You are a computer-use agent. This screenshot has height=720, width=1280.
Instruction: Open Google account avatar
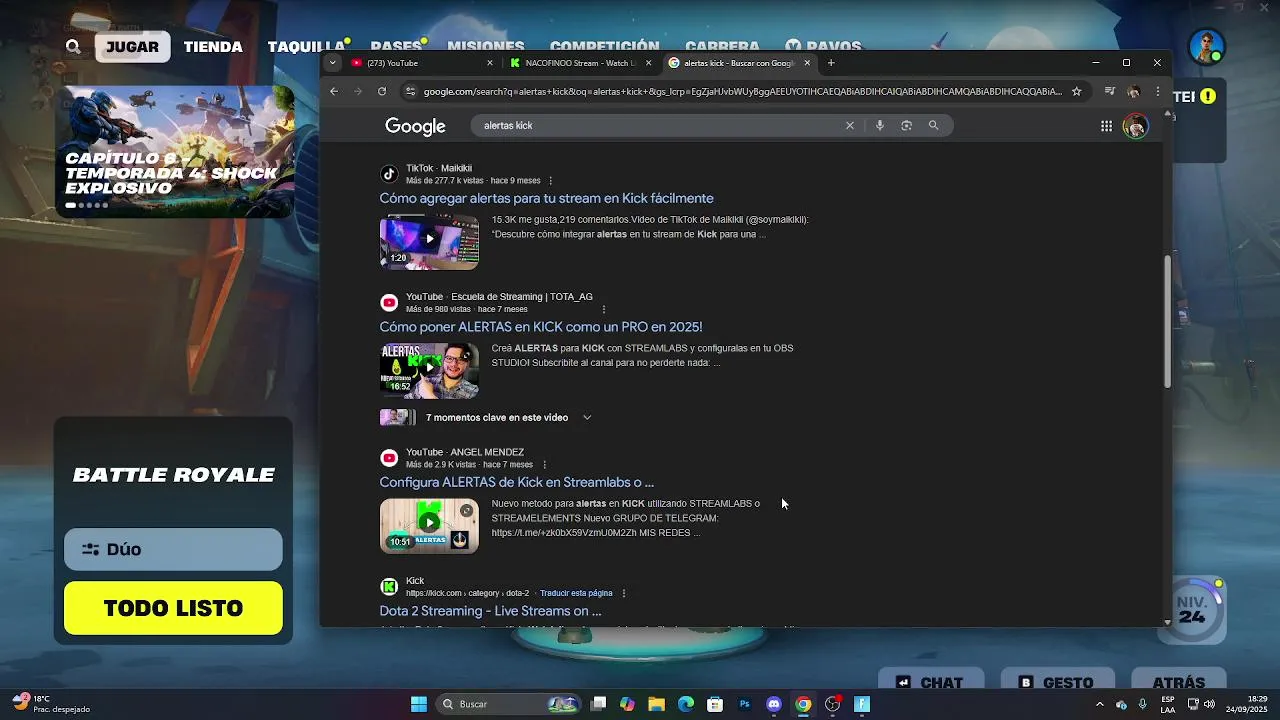pyautogui.click(x=1135, y=126)
